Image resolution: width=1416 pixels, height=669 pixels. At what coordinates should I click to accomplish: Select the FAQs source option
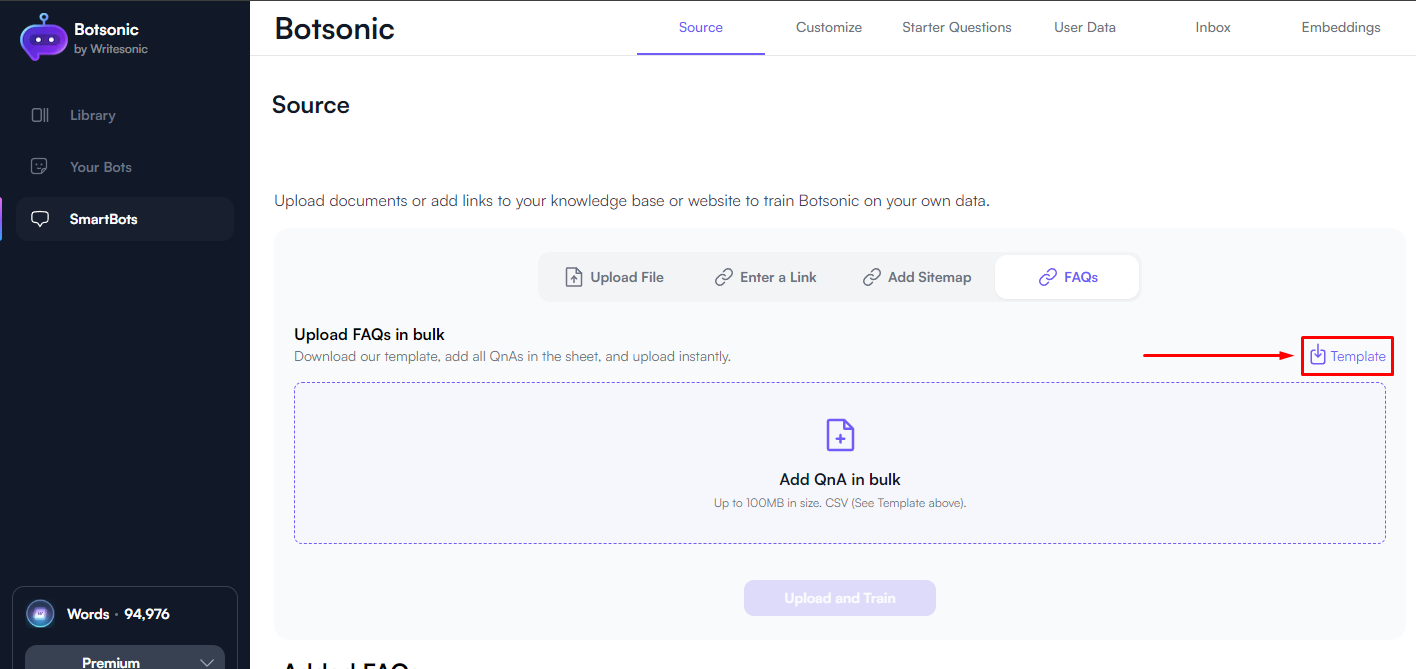pos(1067,277)
